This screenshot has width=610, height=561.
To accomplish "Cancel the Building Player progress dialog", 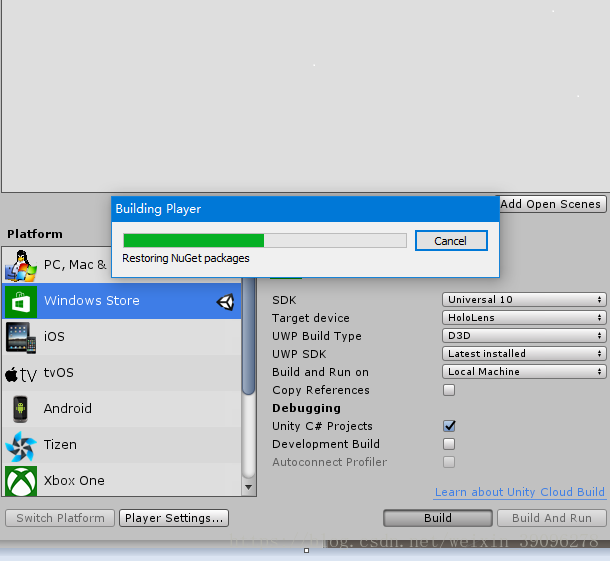I will pyautogui.click(x=451, y=241).
